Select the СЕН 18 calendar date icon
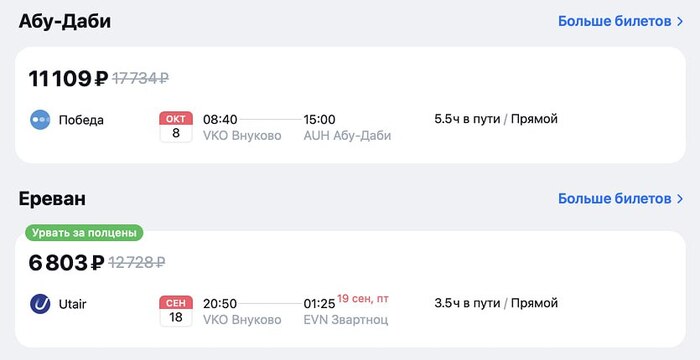Screen dimensions: 700x360 (176, 311)
